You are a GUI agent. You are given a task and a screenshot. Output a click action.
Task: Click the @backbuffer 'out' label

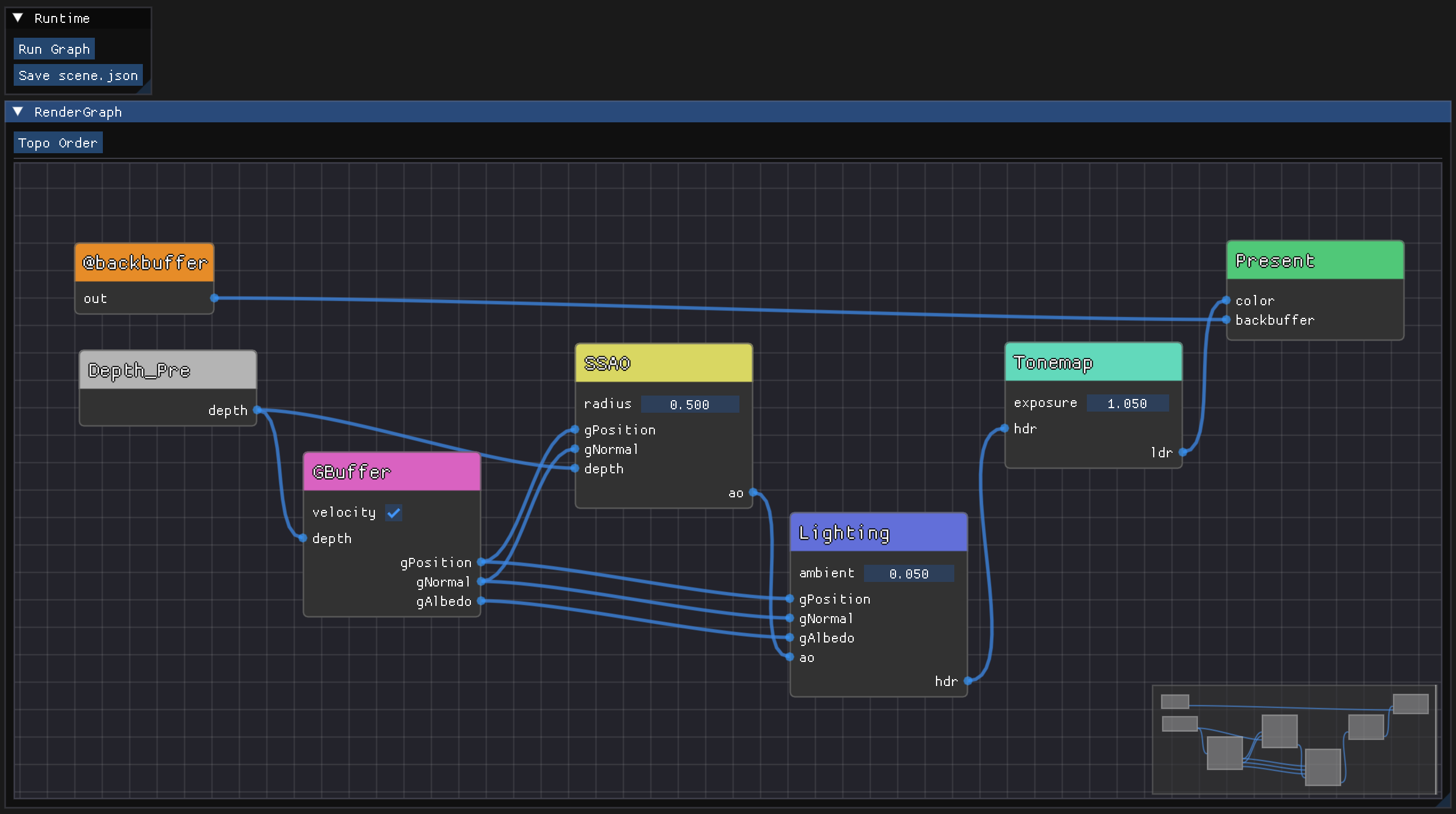pyautogui.click(x=95, y=298)
